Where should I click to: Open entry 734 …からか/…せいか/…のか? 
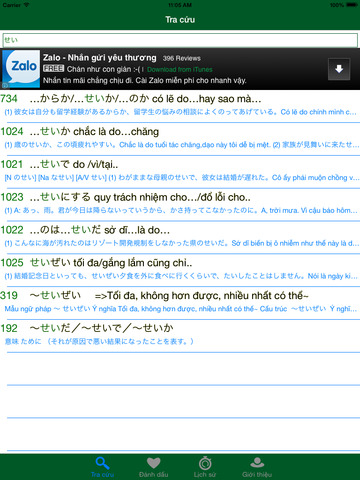(x=180, y=106)
